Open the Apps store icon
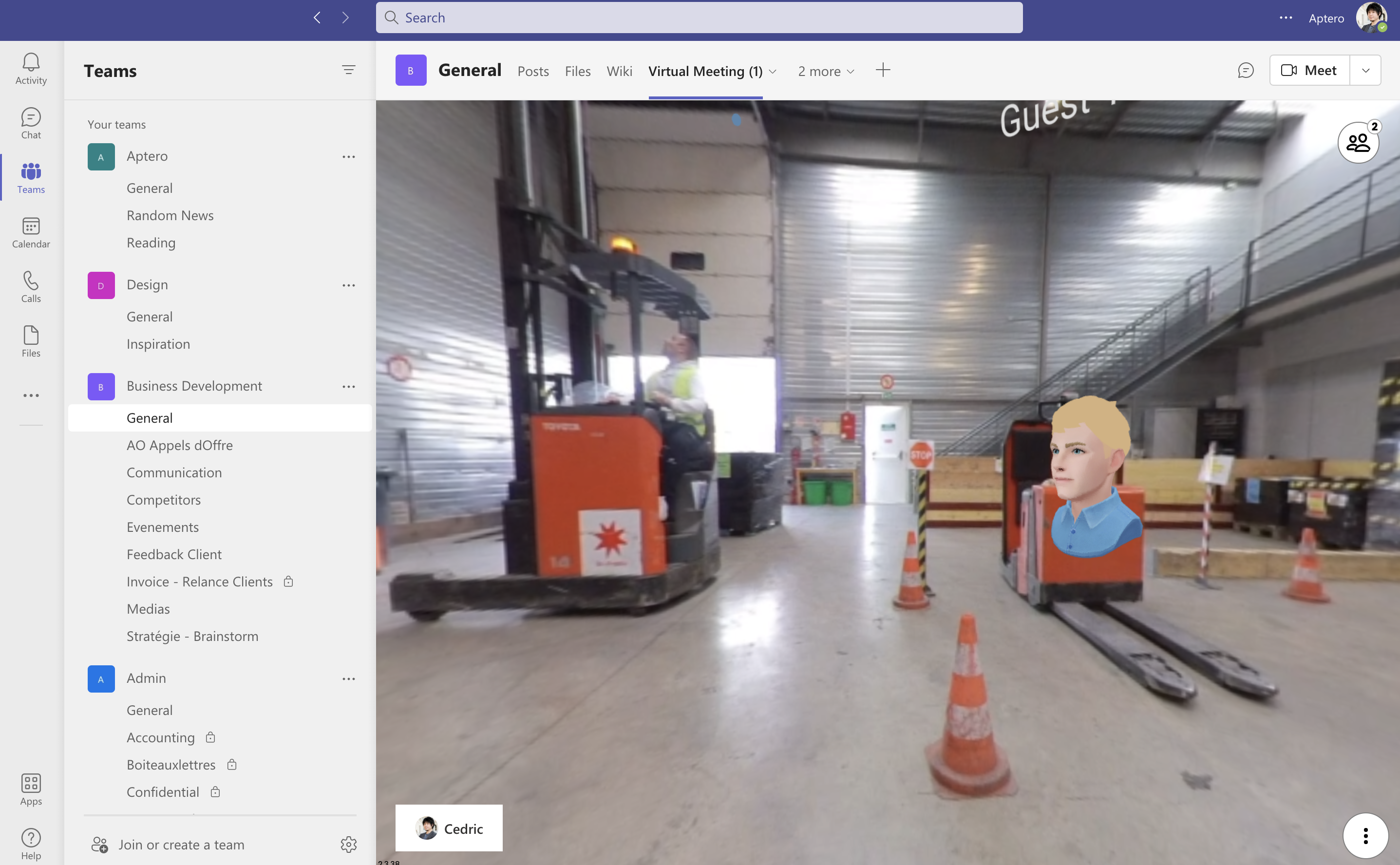The width and height of the screenshot is (1400, 865). [31, 789]
